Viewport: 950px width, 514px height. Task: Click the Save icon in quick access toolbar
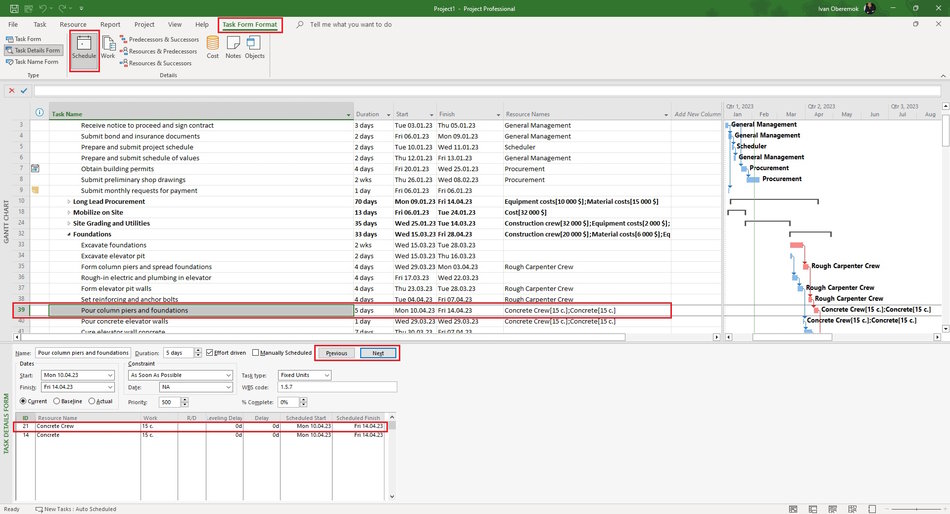coord(13,8)
